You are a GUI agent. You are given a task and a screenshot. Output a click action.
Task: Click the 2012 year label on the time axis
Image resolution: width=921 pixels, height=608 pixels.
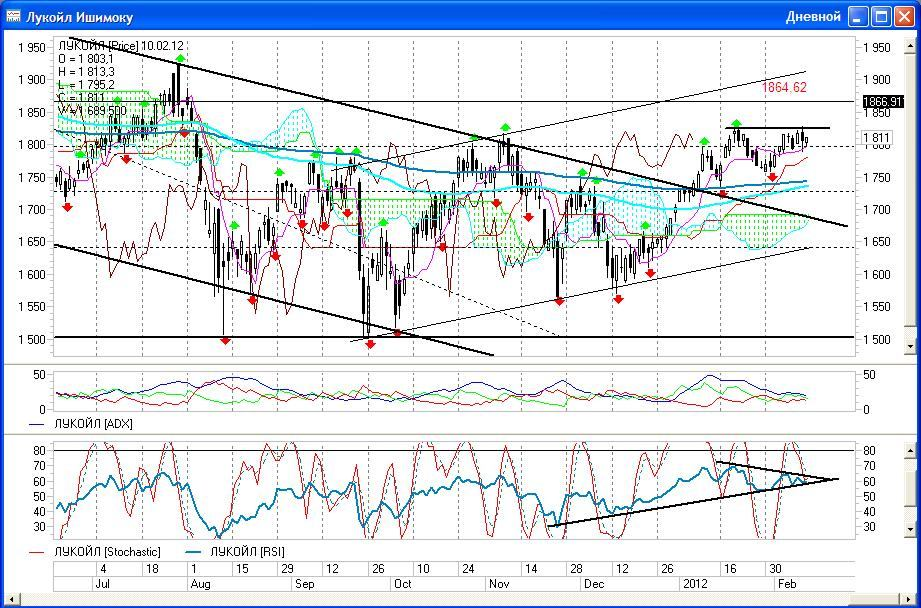694,584
